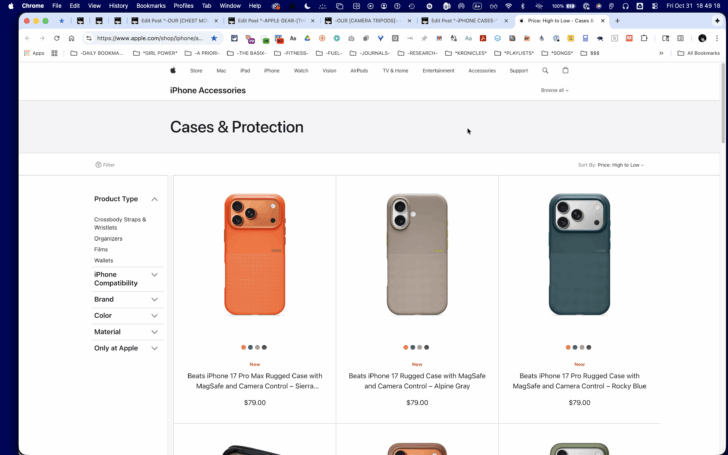Open the search magnifier icon on Apple nav
Screen dimensions: 728x455
[x=545, y=71]
